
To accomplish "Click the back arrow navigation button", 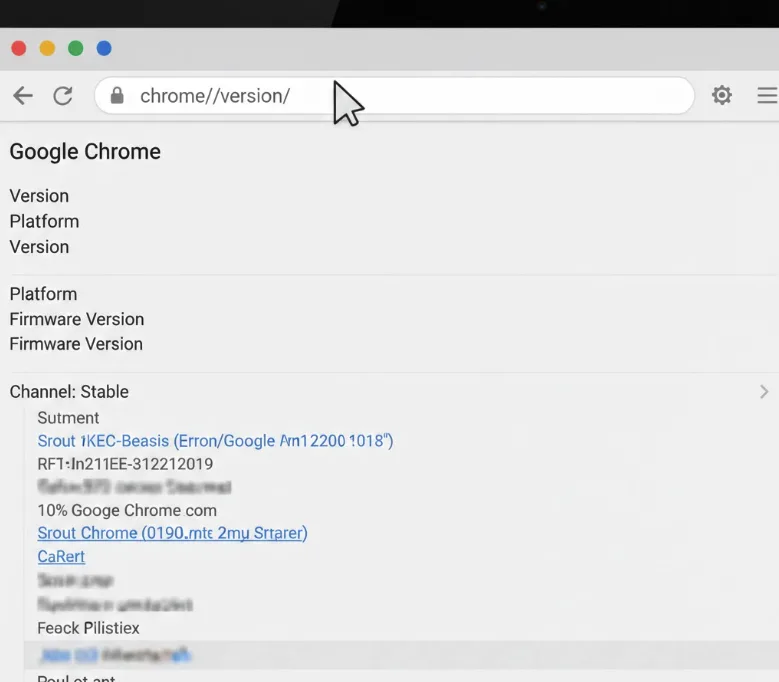I will [x=23, y=96].
